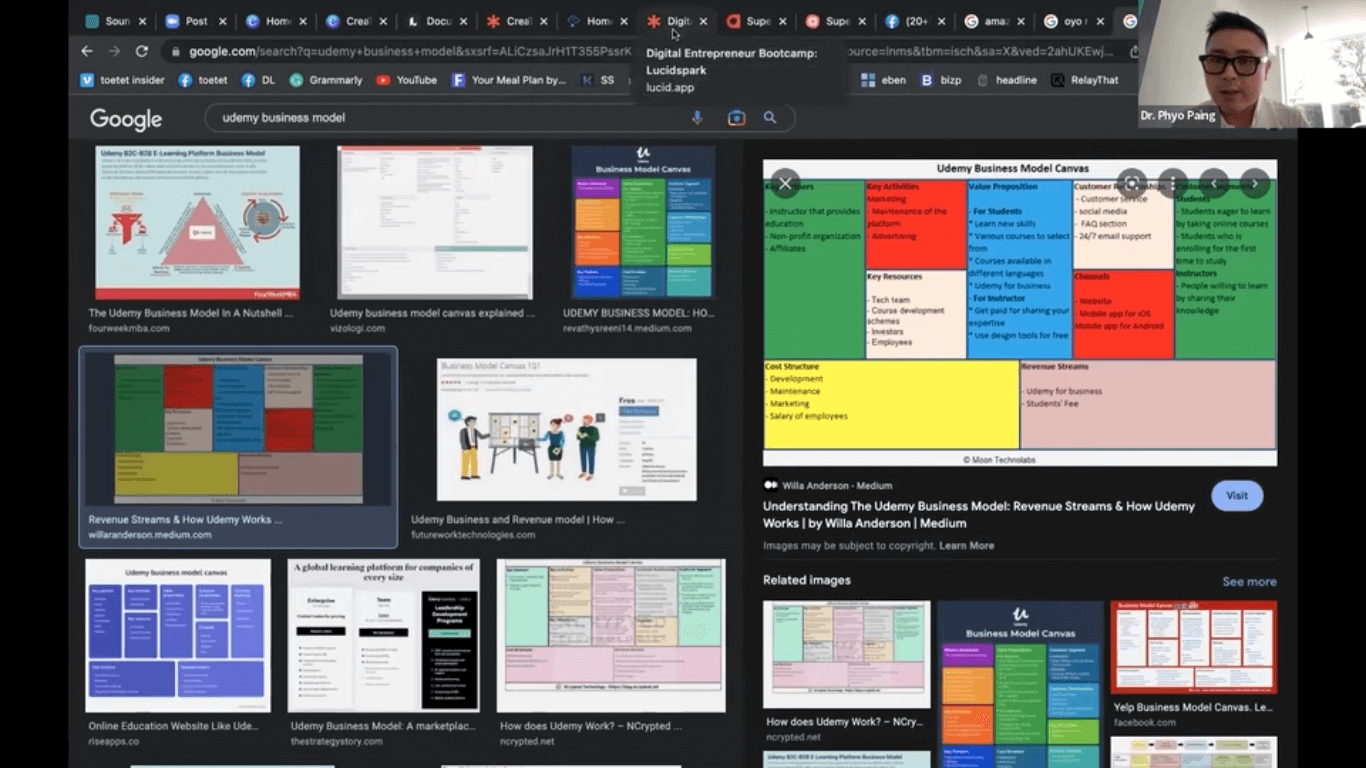Image resolution: width=1366 pixels, height=768 pixels.
Task: Open the DL bookmark
Action: pos(259,80)
